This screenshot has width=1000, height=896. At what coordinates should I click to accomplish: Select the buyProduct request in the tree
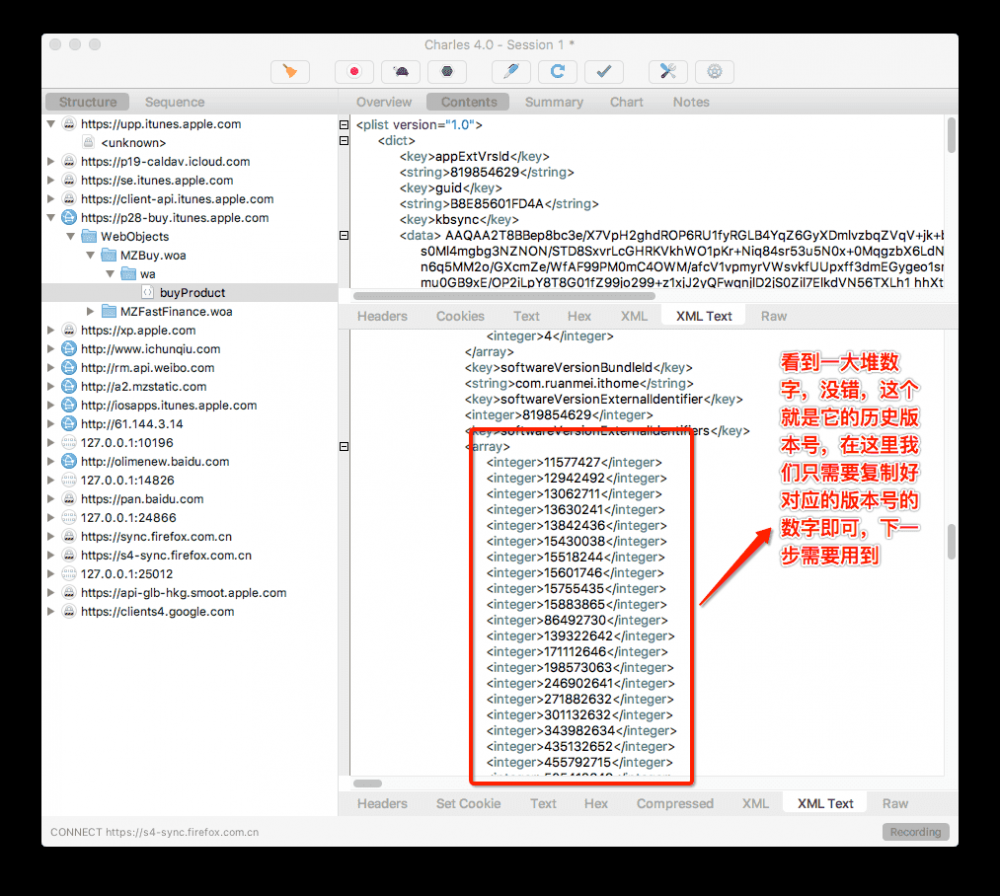pos(189,293)
